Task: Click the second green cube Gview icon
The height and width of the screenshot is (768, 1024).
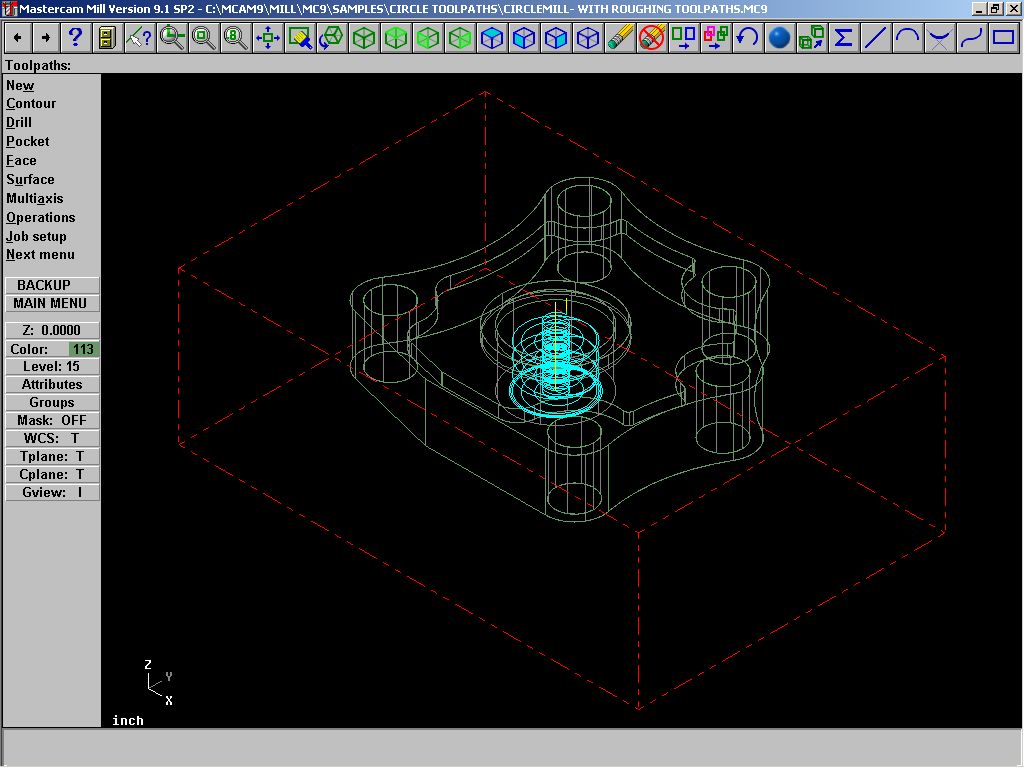Action: coord(396,38)
